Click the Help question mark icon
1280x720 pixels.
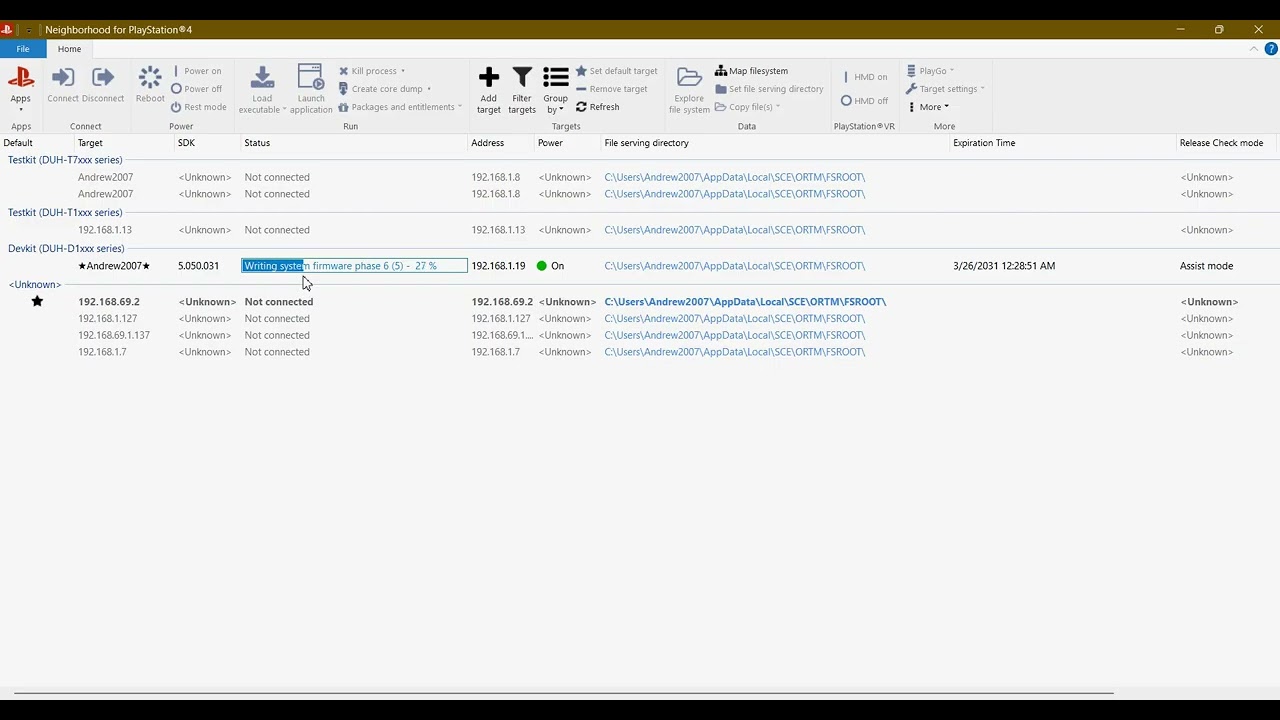(1271, 49)
